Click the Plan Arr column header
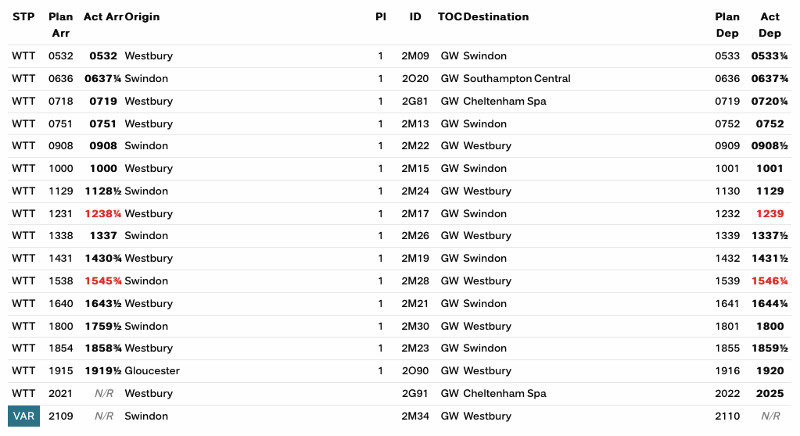Screen dimensions: 800x436 point(60,25)
